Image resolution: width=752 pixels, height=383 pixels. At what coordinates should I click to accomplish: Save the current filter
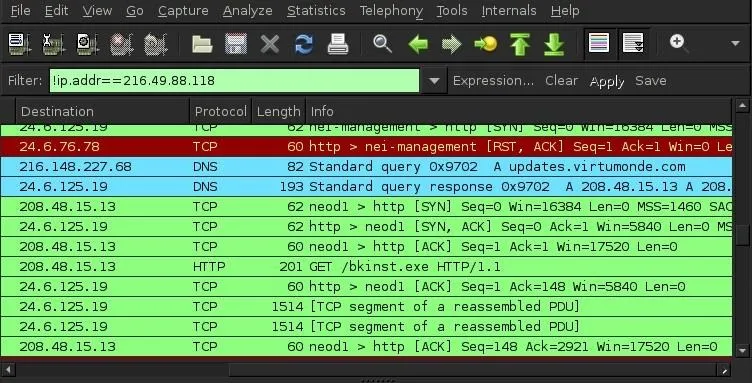(650, 81)
